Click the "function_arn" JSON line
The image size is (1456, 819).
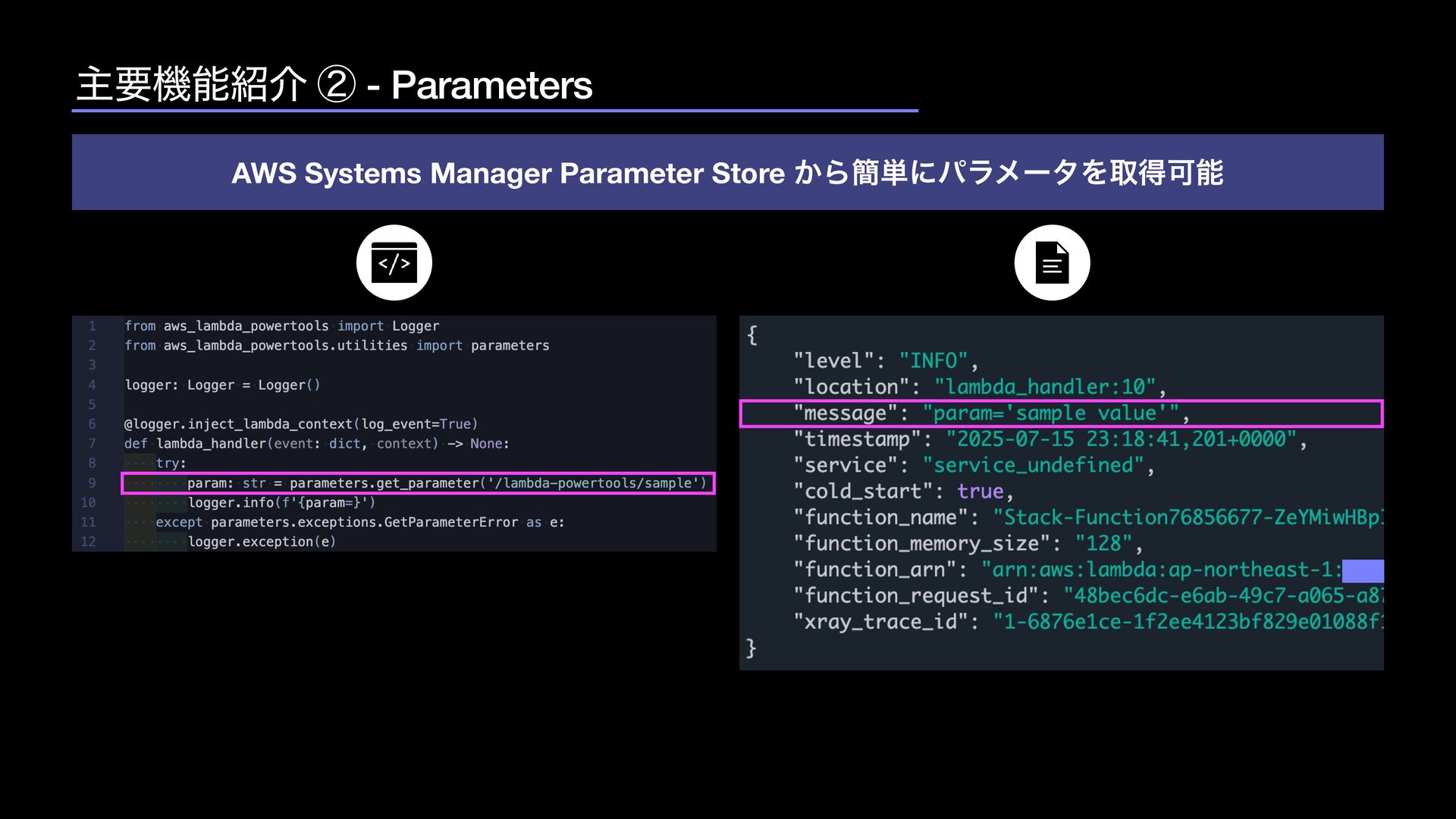click(x=1088, y=570)
